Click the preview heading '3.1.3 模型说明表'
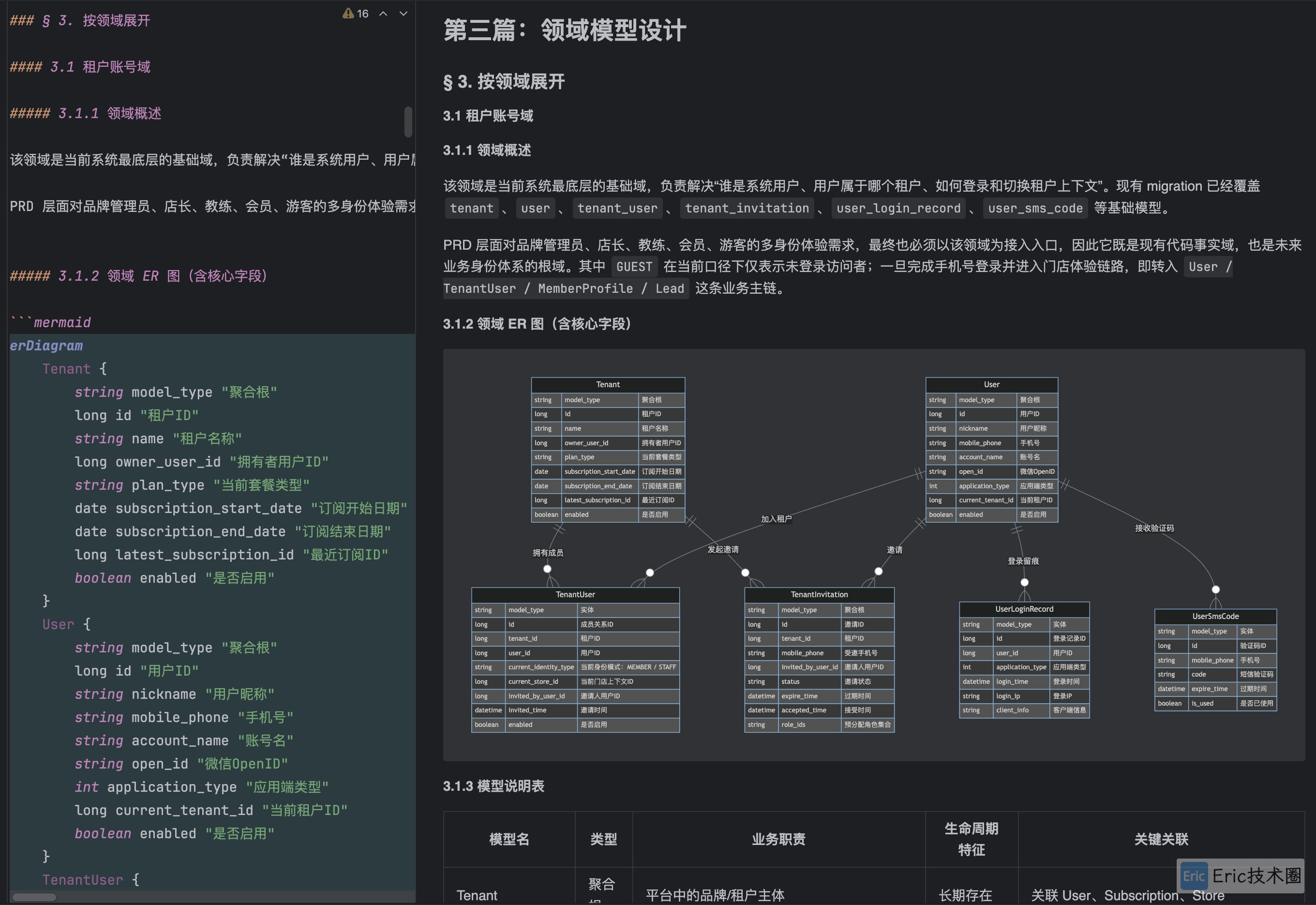The height and width of the screenshot is (905, 1316). point(493,786)
